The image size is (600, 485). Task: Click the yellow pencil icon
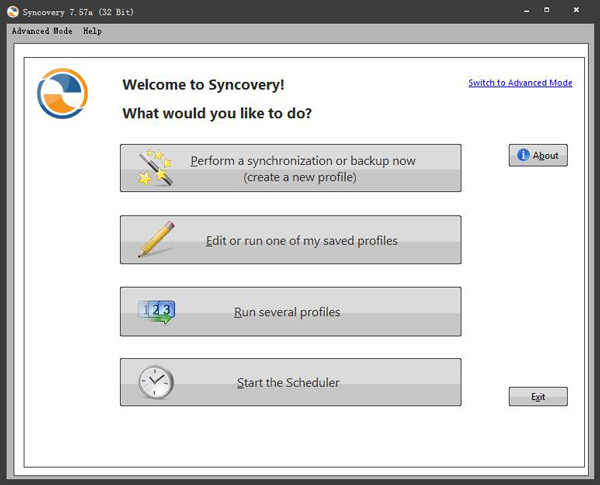tap(157, 239)
